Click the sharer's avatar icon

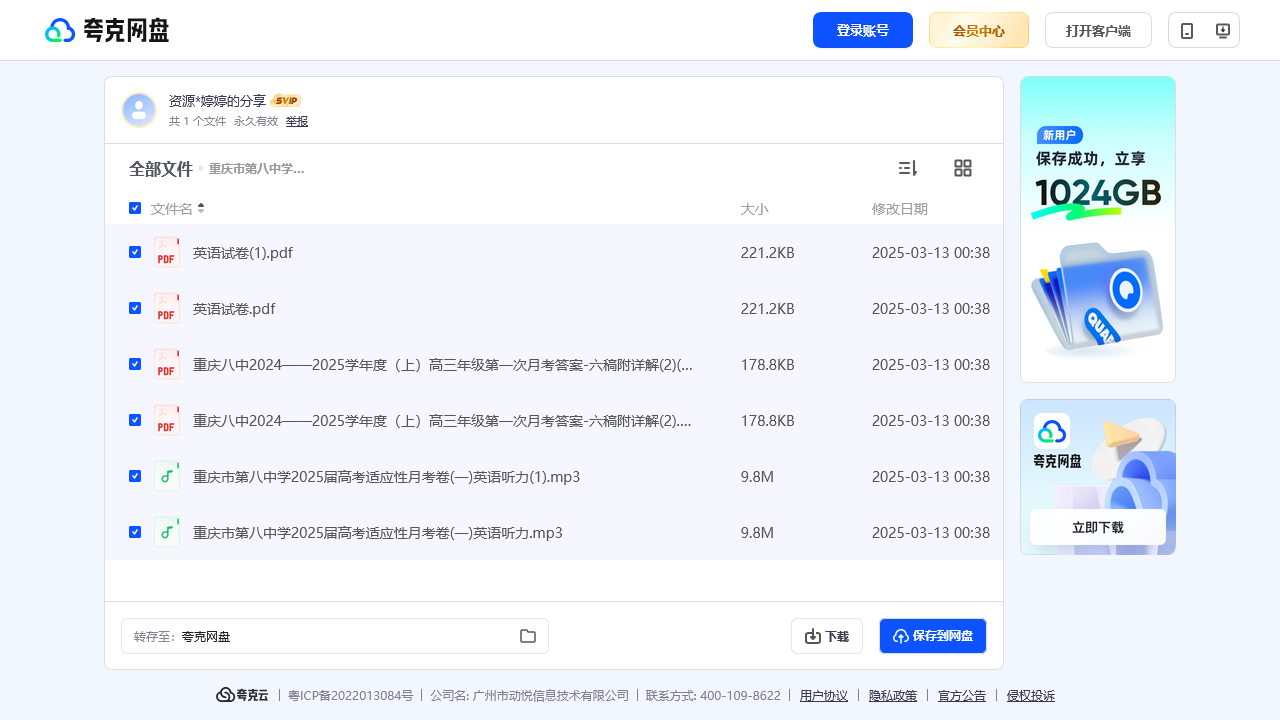tap(139, 110)
